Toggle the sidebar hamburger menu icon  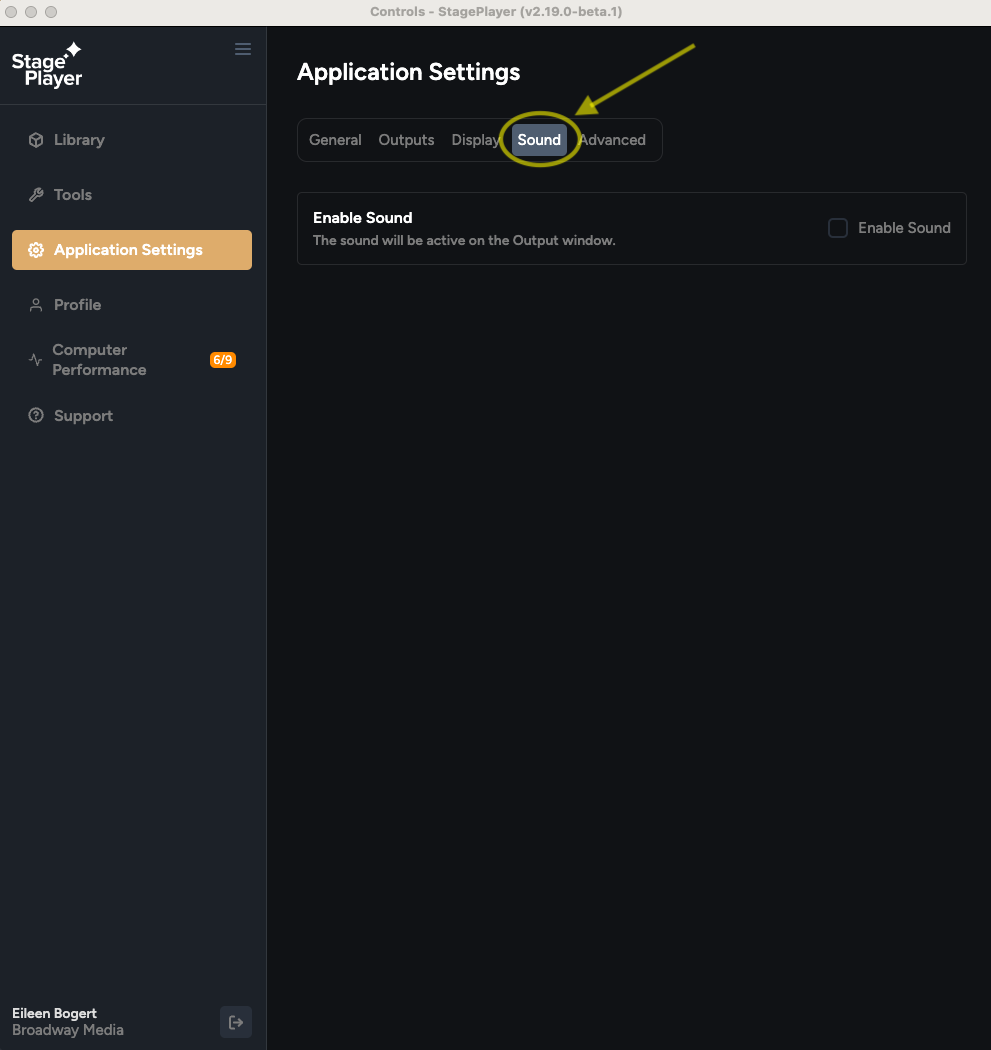(x=243, y=49)
